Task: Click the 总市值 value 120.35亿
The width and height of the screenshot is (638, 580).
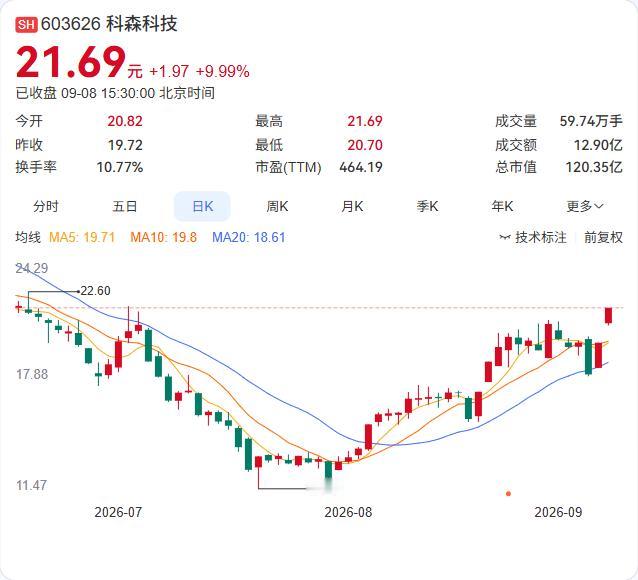Action: [594, 167]
